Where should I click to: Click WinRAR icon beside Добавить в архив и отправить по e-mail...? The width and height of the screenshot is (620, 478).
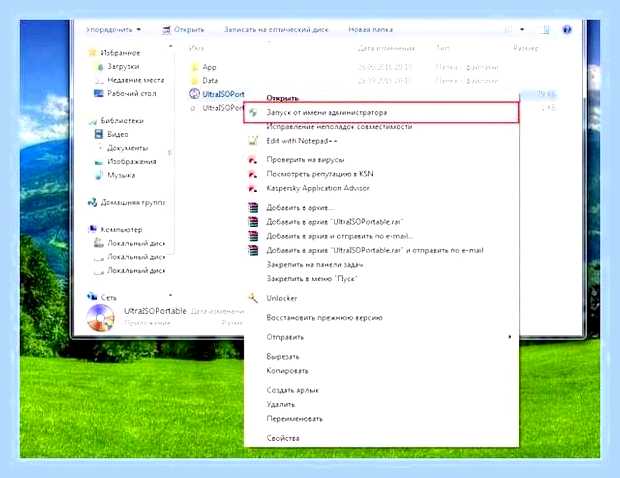tap(253, 236)
